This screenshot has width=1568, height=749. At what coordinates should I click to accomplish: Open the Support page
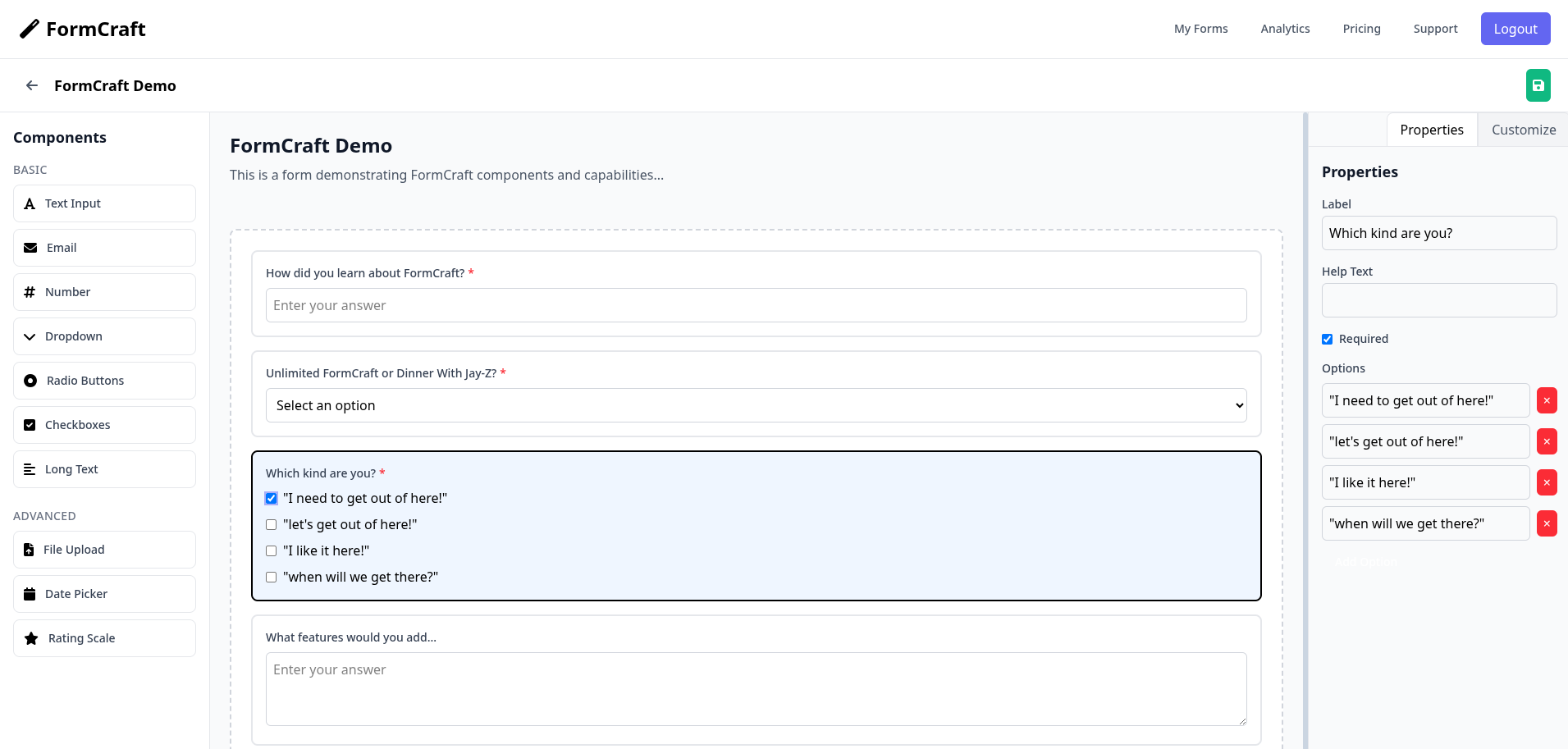tap(1435, 29)
